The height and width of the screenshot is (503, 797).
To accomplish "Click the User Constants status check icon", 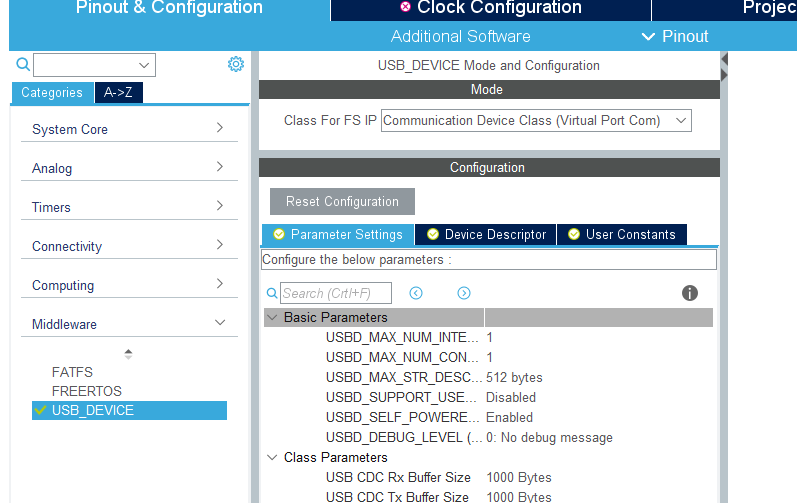I will click(574, 234).
